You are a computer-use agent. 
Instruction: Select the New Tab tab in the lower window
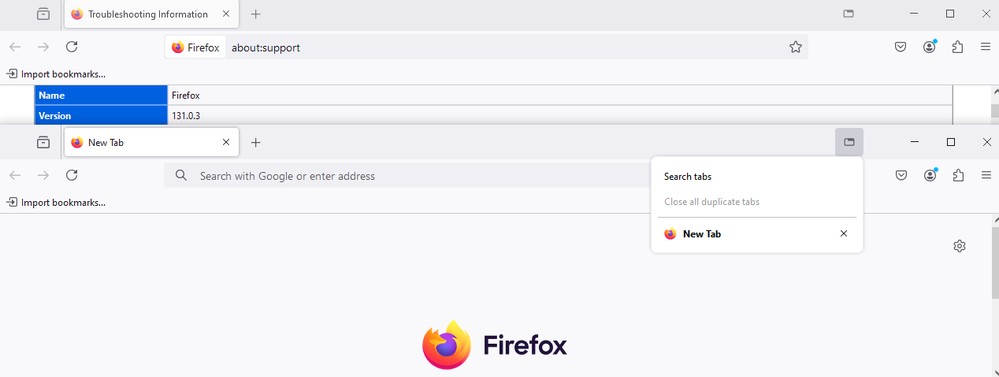point(152,143)
